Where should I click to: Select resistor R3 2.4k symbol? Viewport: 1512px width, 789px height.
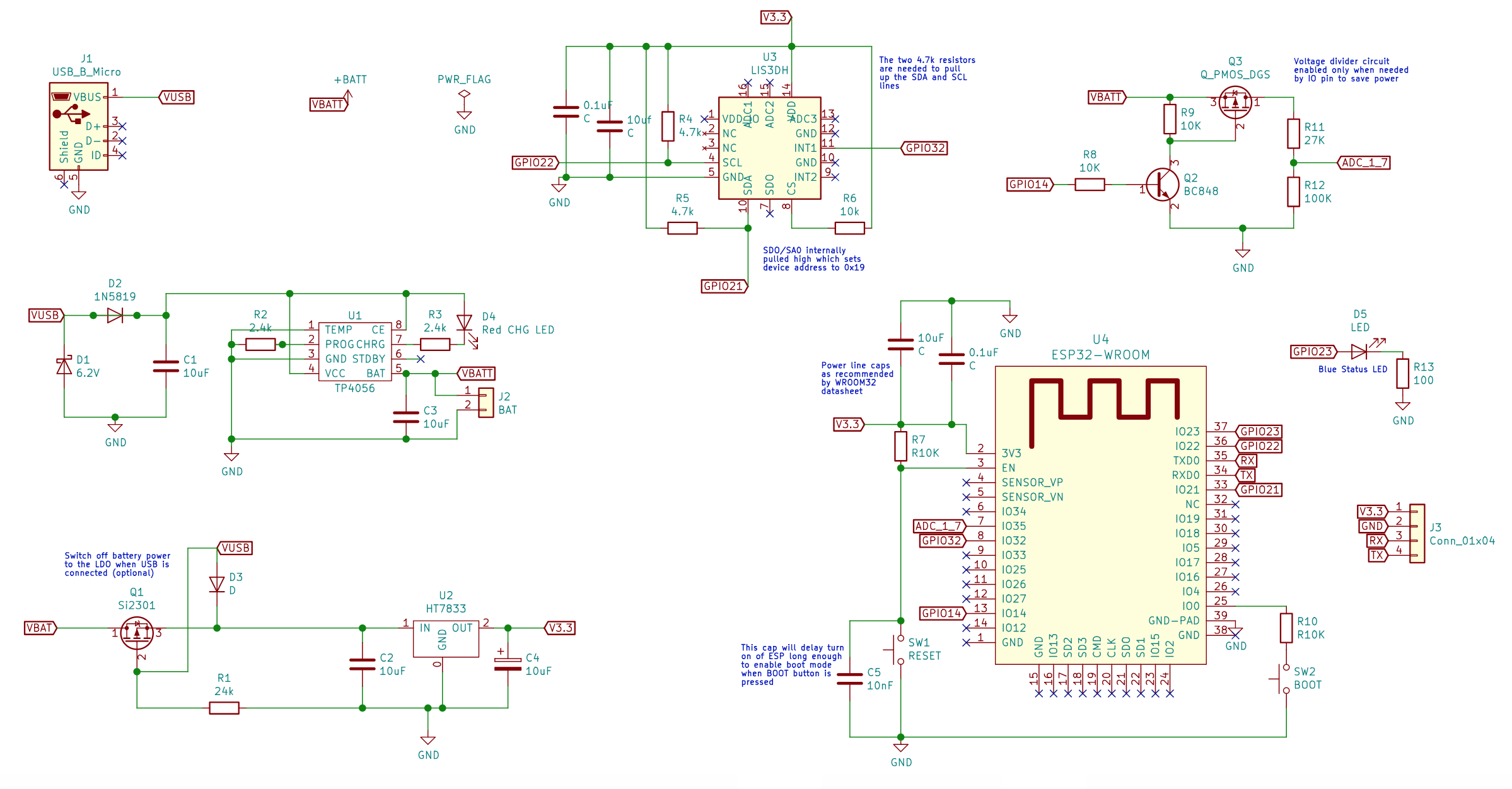click(x=435, y=344)
